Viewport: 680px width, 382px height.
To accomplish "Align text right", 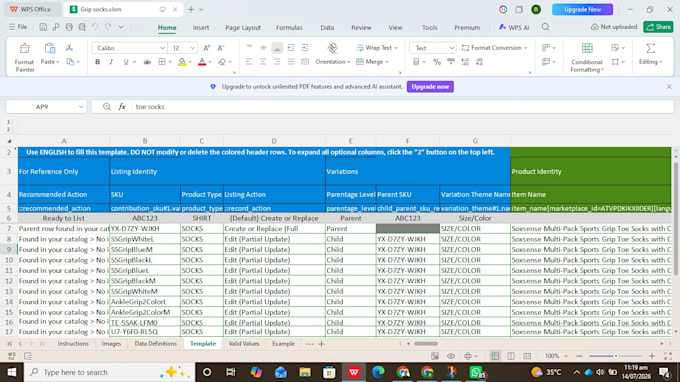I will (x=277, y=62).
